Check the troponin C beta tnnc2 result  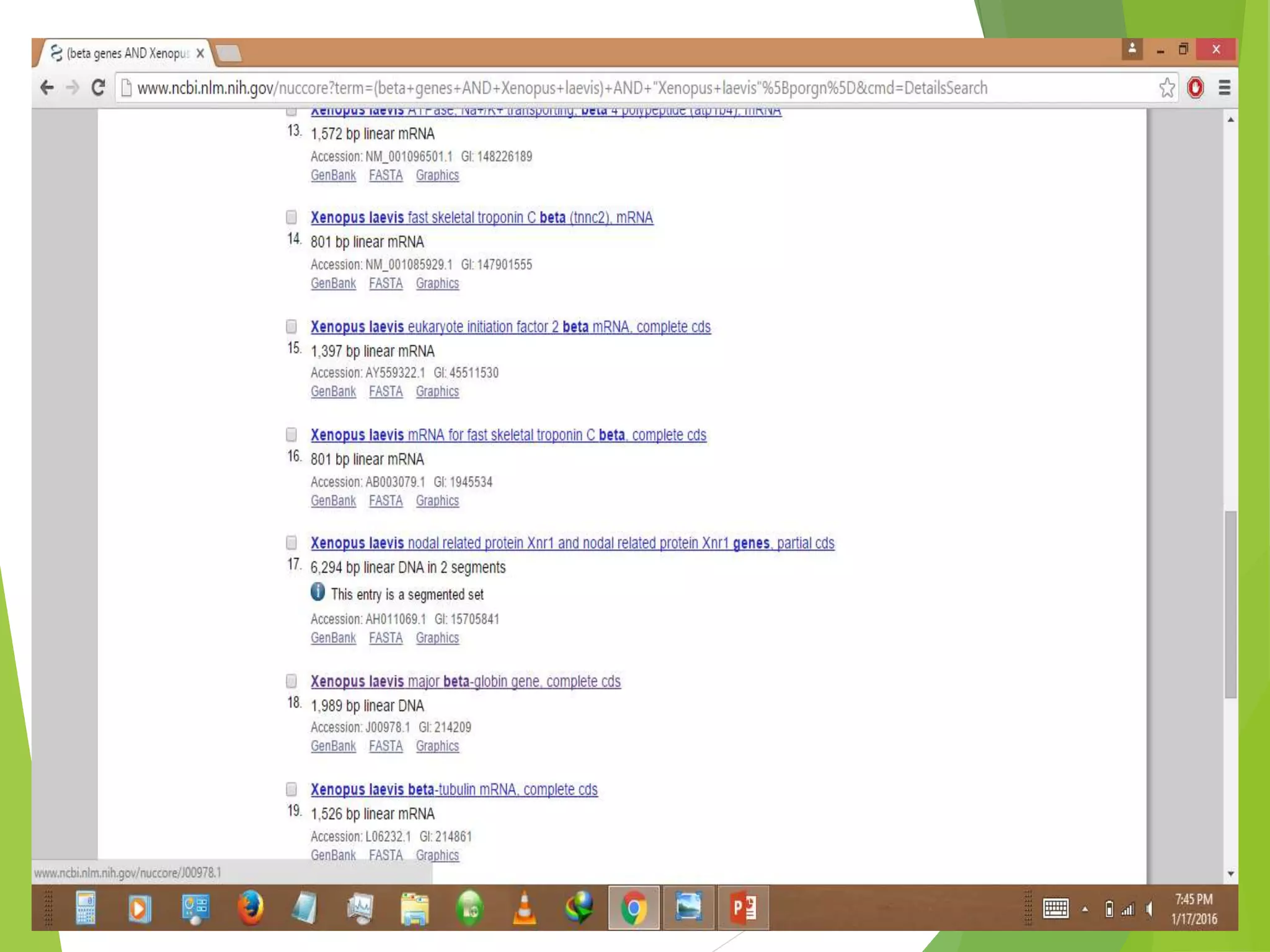291,217
